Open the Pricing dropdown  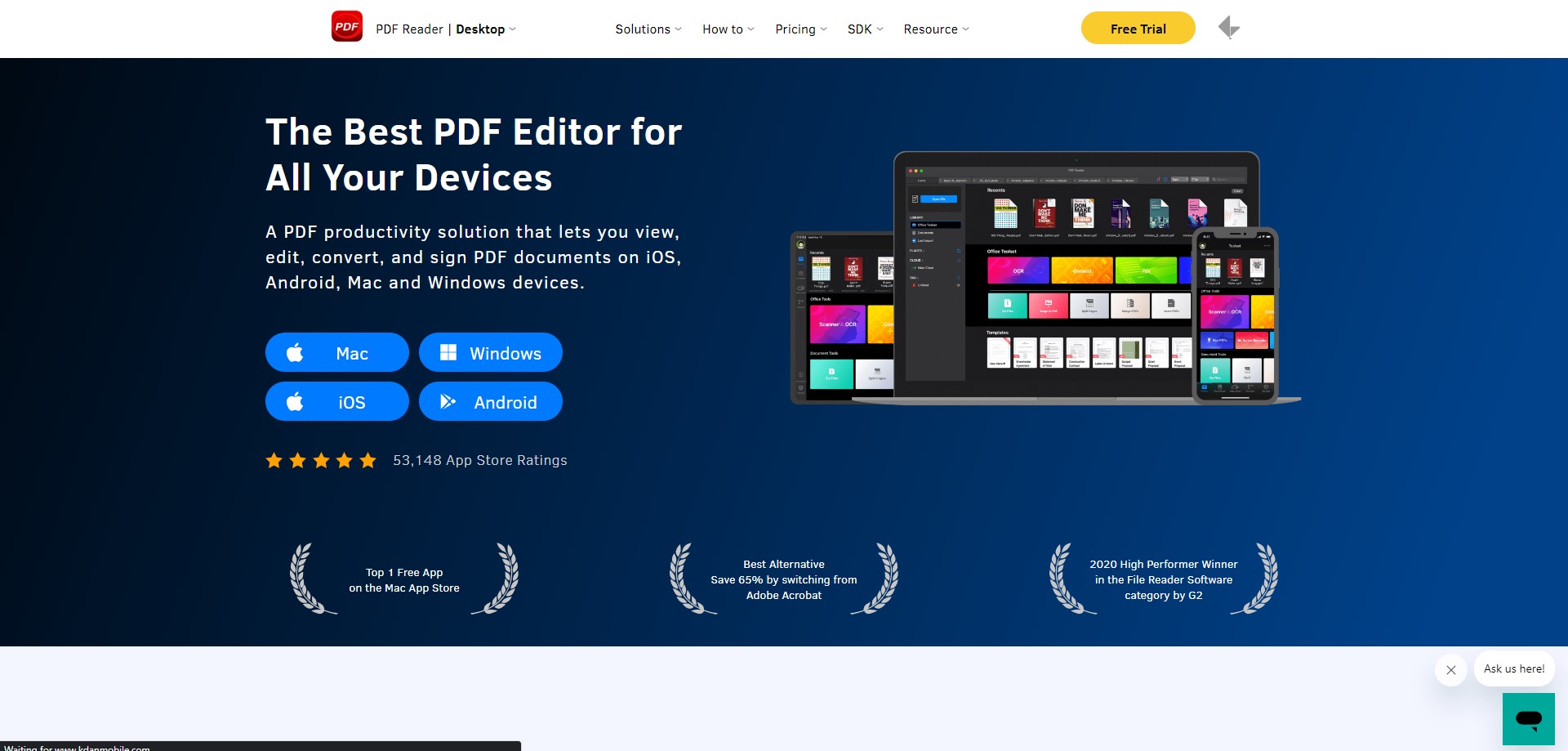[x=801, y=29]
